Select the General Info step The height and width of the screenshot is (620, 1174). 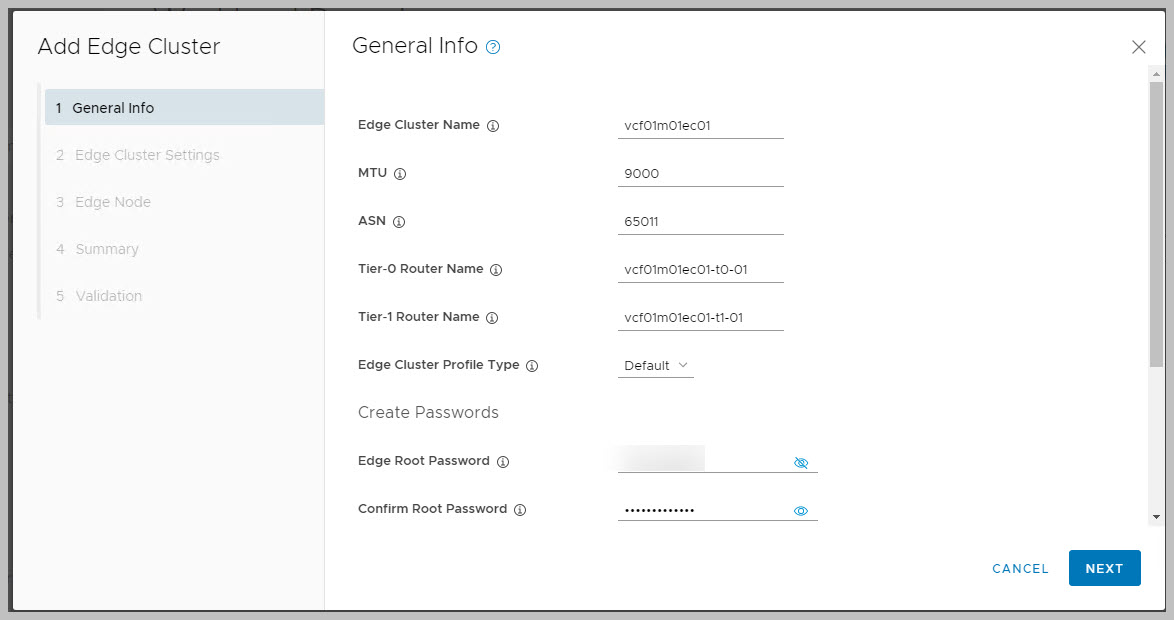tap(113, 108)
